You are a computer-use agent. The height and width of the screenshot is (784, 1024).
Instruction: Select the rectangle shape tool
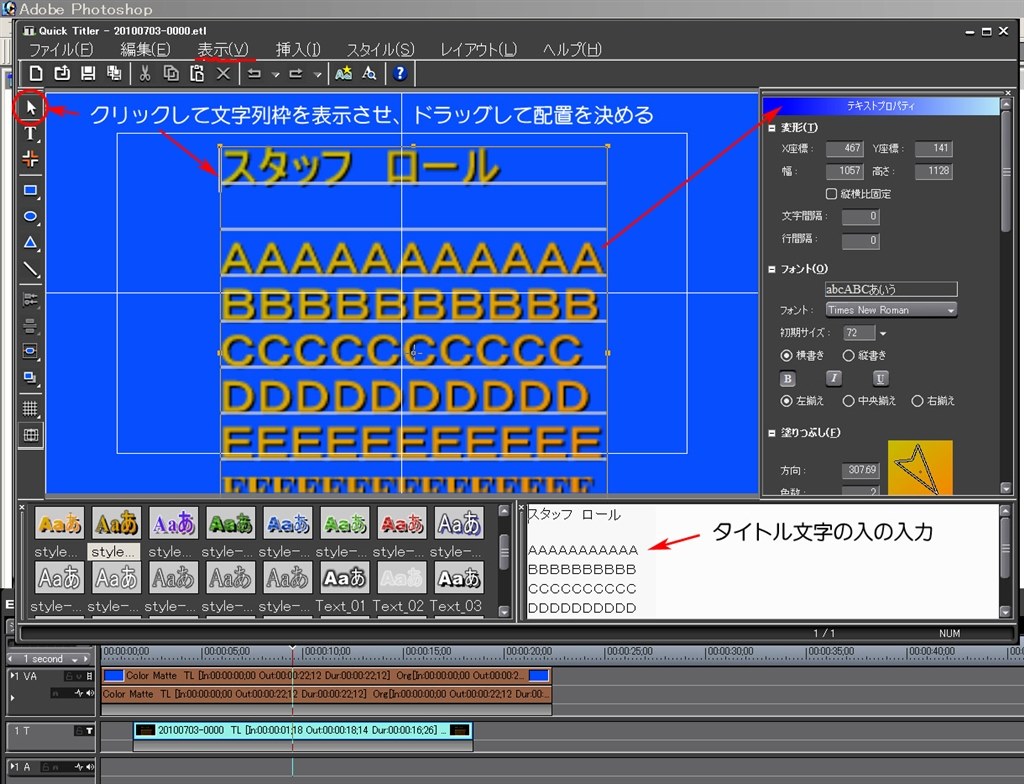(30, 190)
